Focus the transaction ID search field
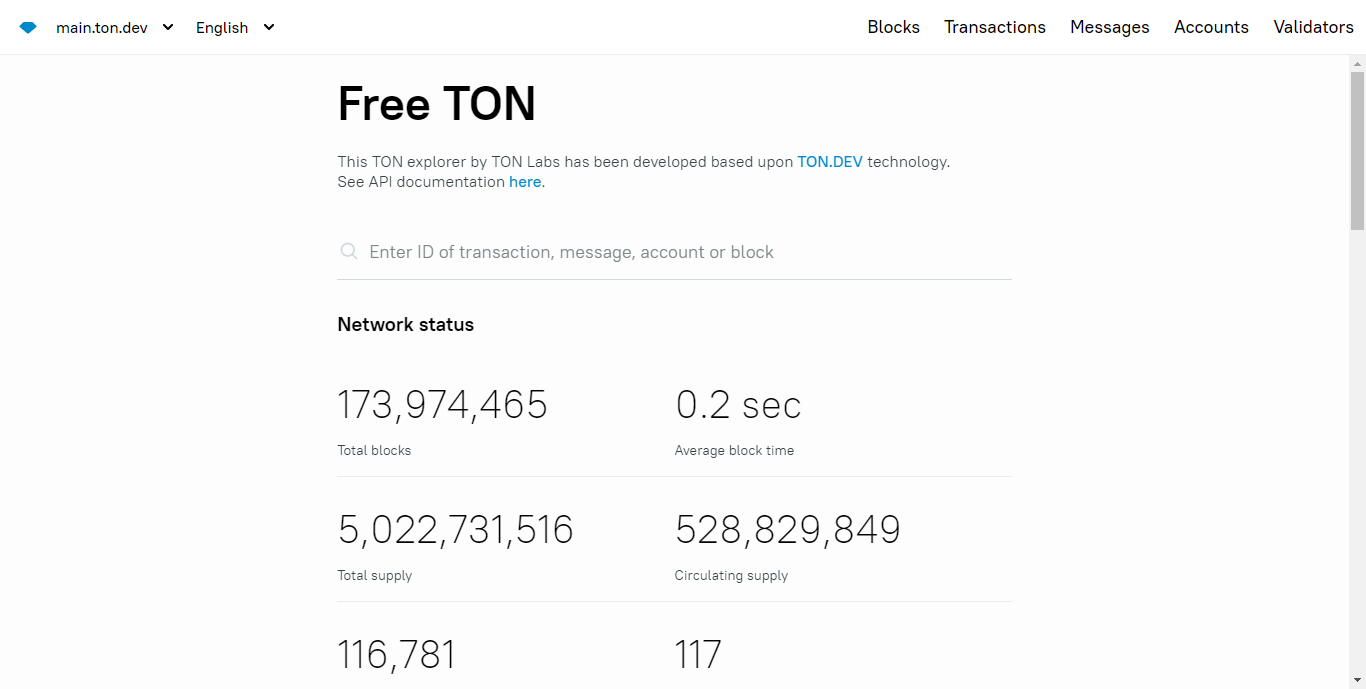The image size is (1366, 689). [x=680, y=252]
